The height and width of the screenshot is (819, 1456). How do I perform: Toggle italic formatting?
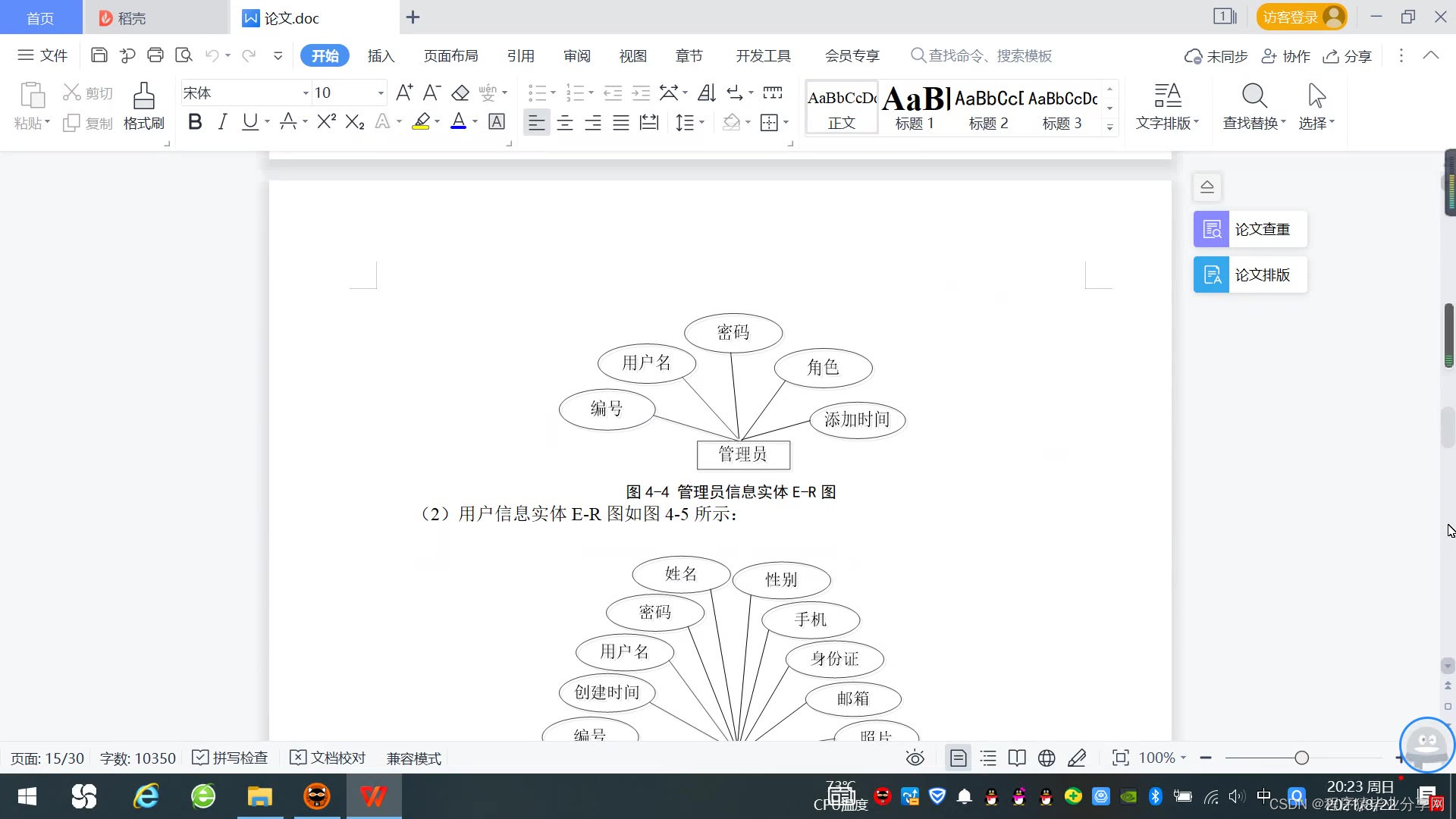point(222,122)
